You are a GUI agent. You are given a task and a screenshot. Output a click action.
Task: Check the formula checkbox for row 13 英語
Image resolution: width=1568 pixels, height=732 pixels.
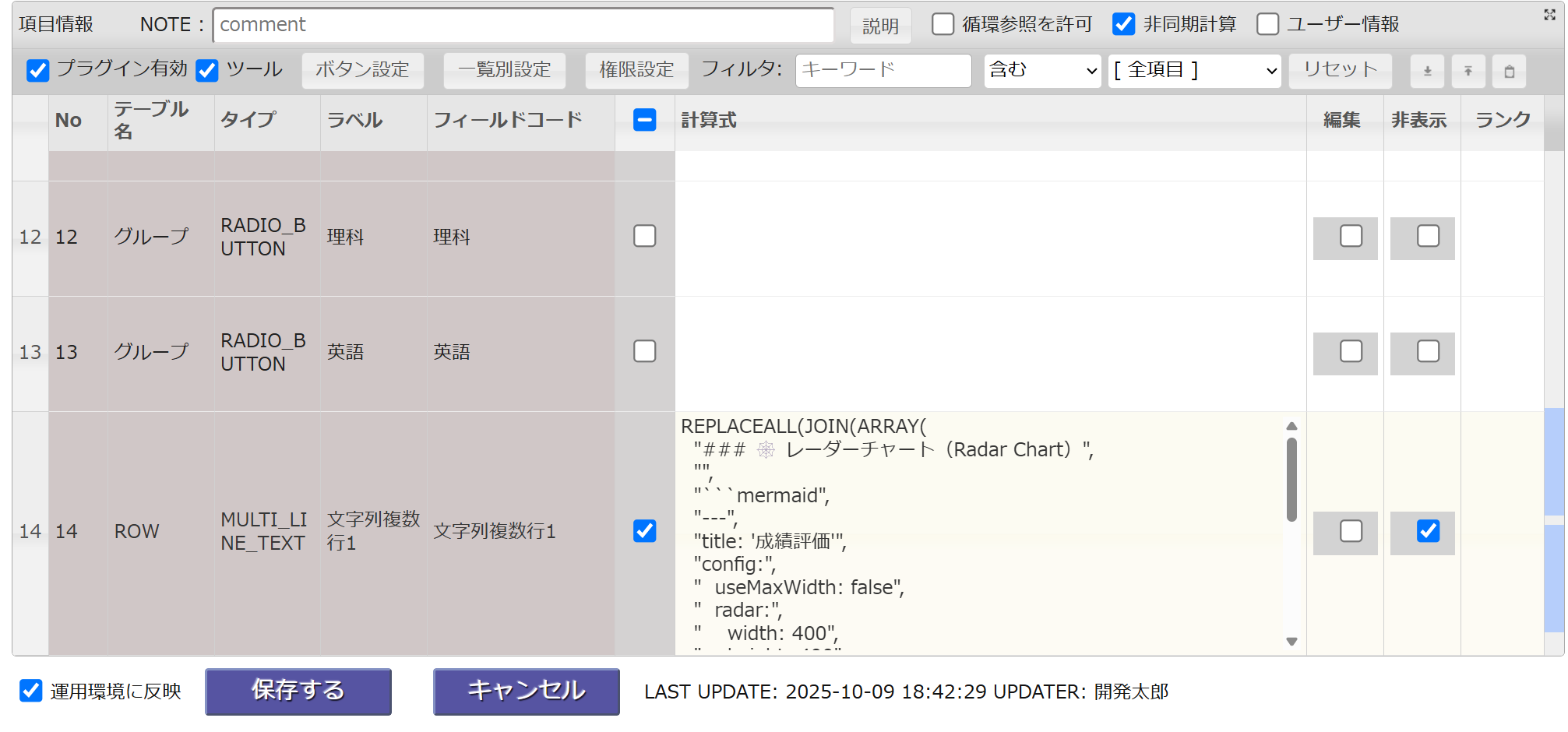(x=645, y=351)
